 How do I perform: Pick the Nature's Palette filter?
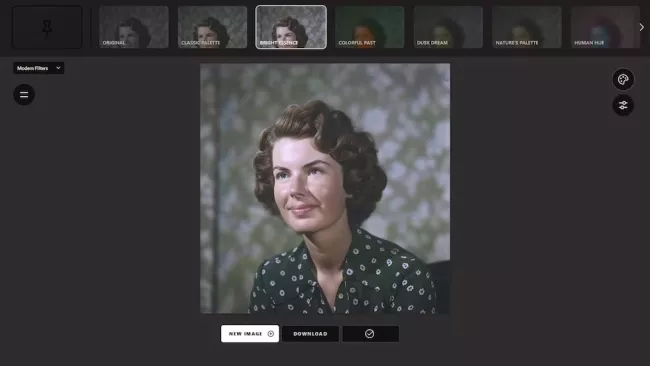(527, 27)
